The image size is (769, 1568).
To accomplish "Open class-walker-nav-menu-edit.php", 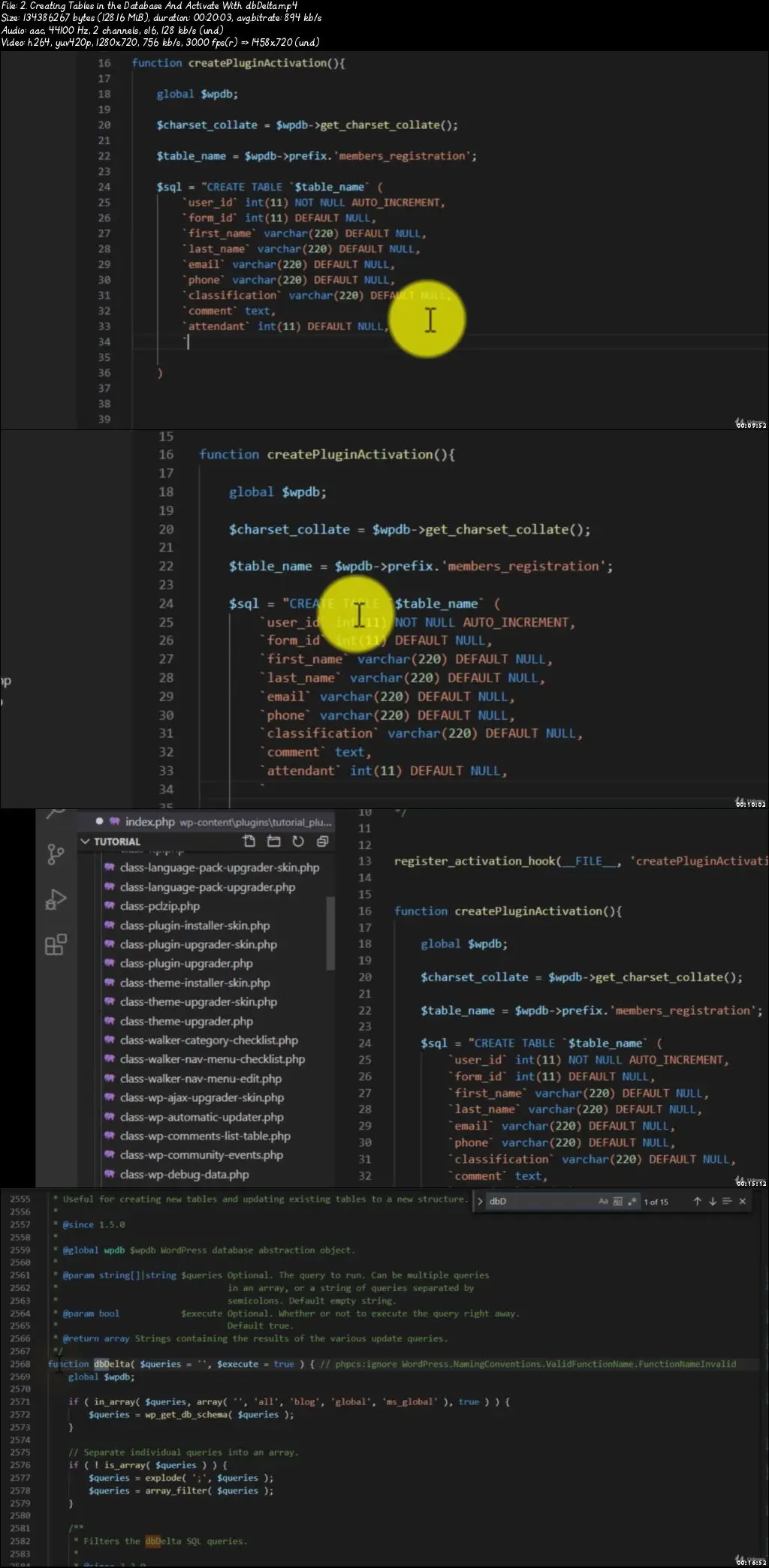I will (201, 1079).
